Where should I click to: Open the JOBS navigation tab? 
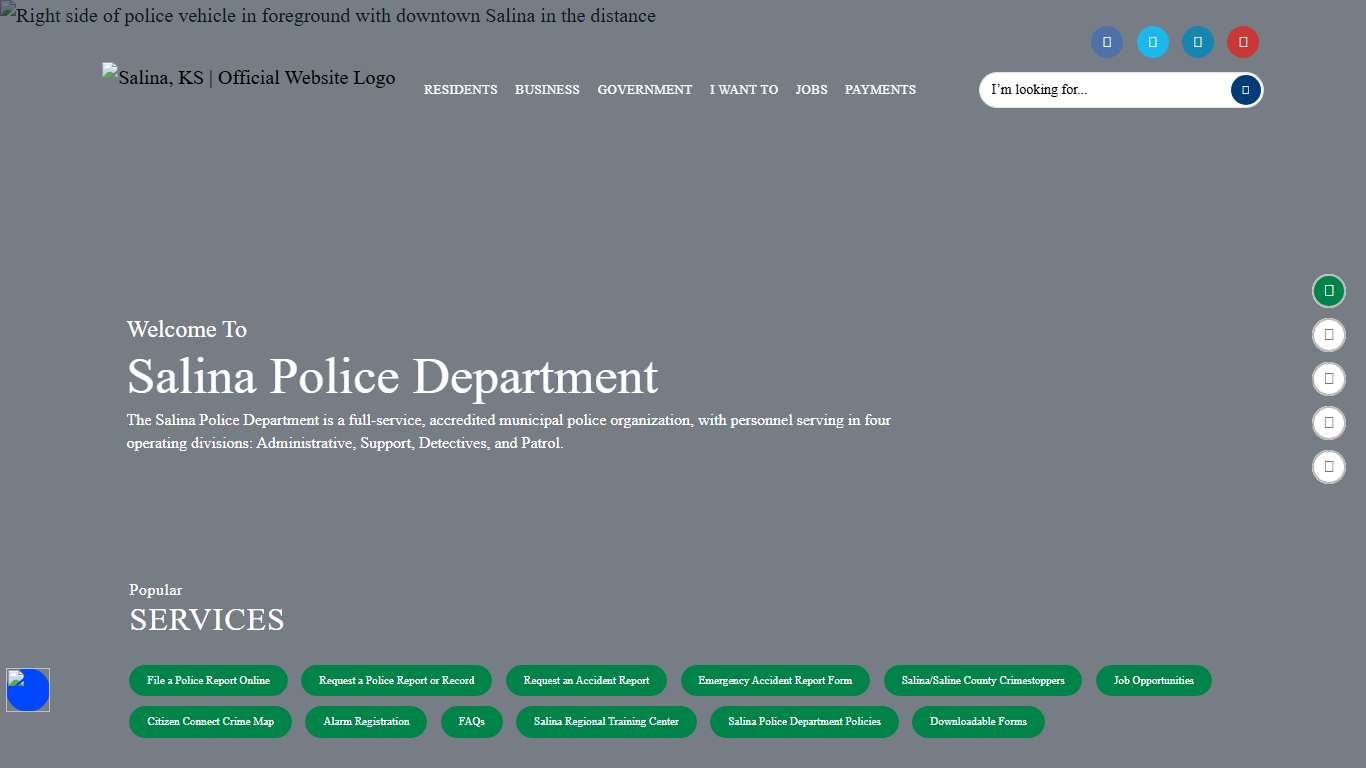[x=811, y=90]
